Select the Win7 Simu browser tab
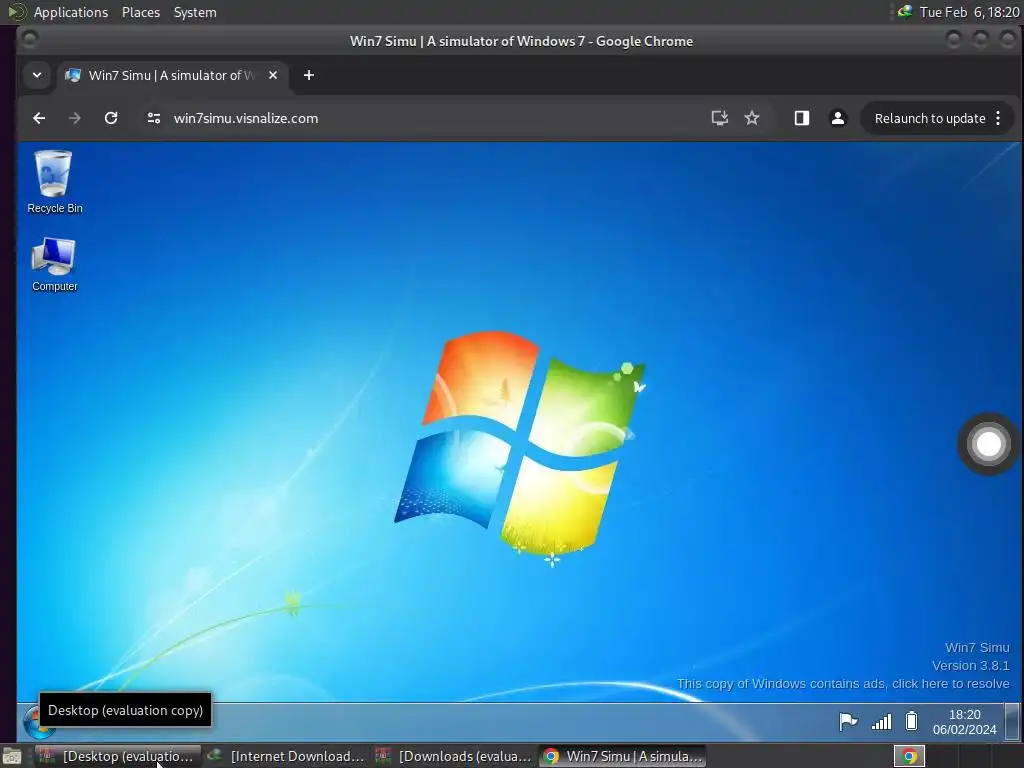1024x768 pixels. 172,75
